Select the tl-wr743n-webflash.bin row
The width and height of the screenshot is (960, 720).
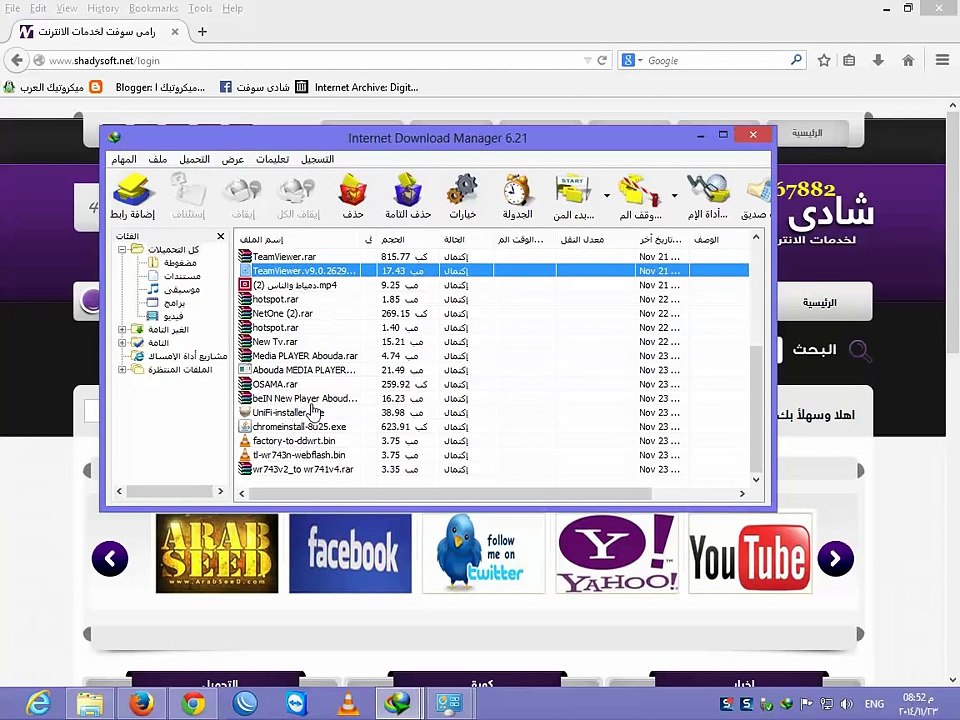pyautogui.click(x=493, y=455)
